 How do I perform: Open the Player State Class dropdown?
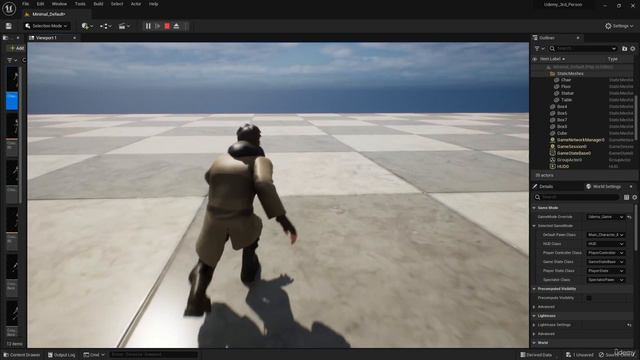point(605,271)
